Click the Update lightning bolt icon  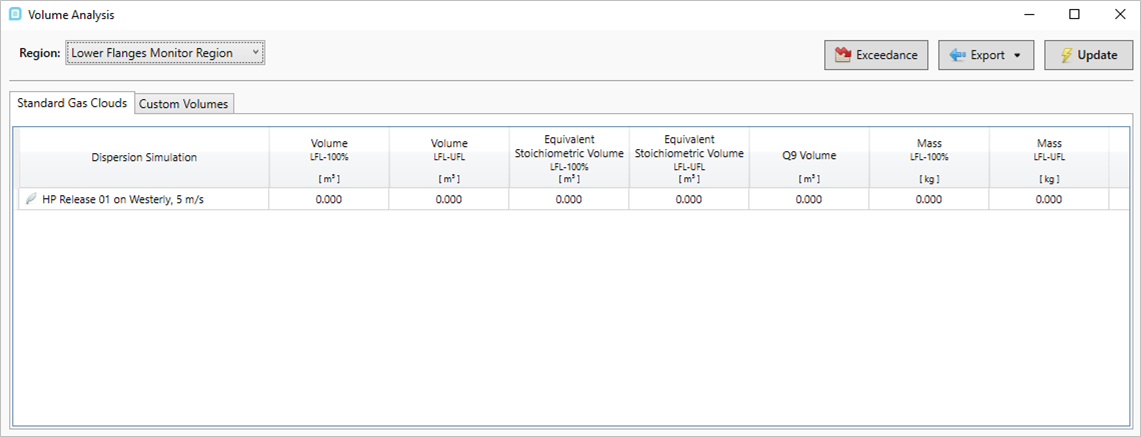[1065, 55]
